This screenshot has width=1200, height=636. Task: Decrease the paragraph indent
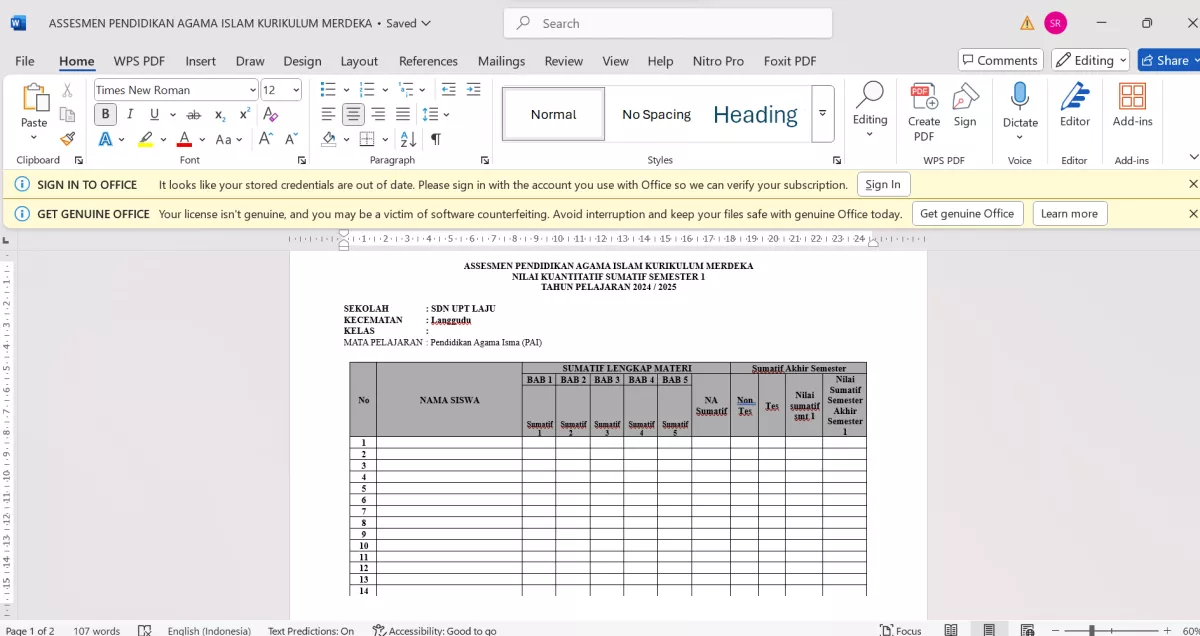pyautogui.click(x=448, y=90)
